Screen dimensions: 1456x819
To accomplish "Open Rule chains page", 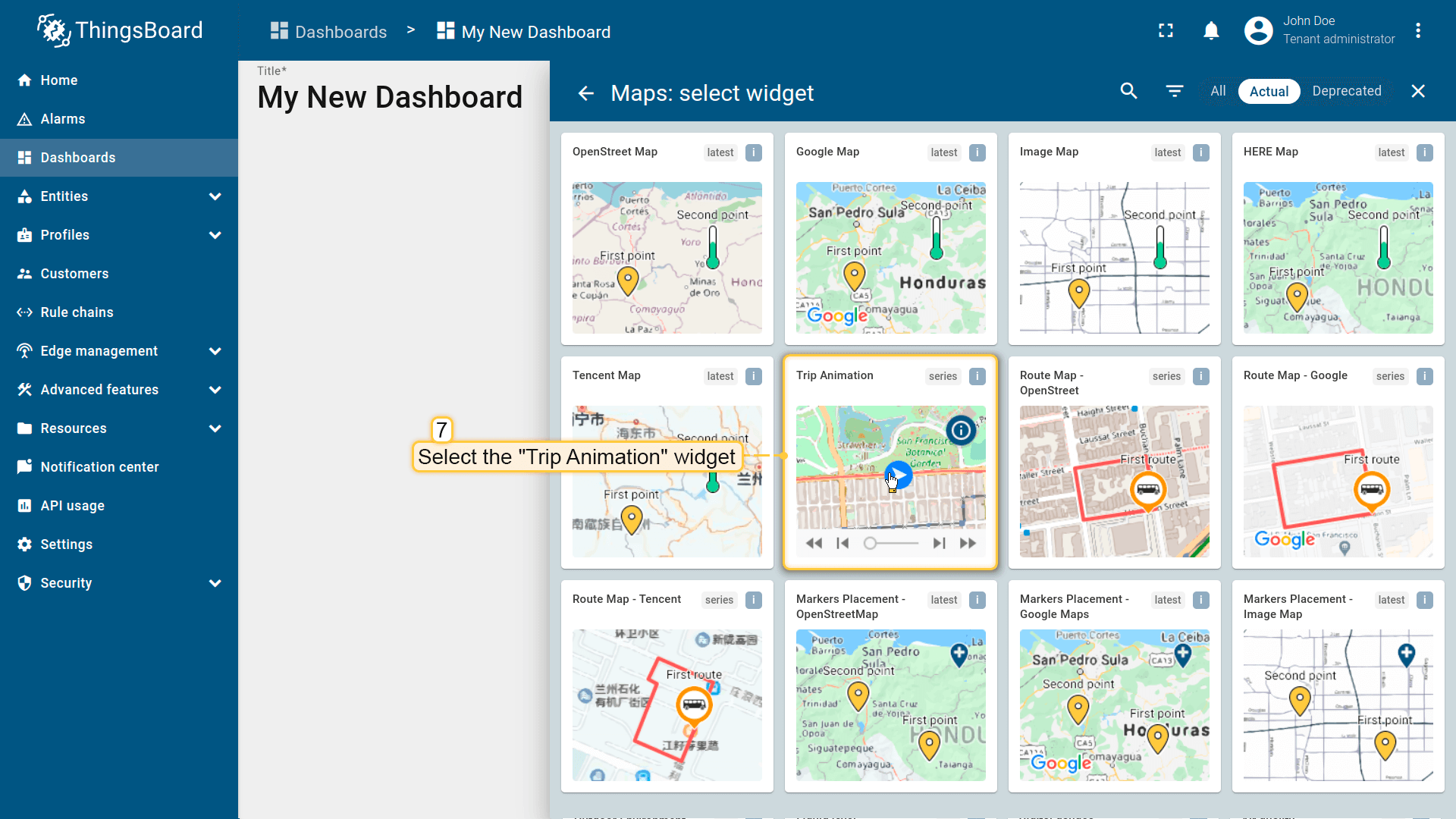I will 119,312.
